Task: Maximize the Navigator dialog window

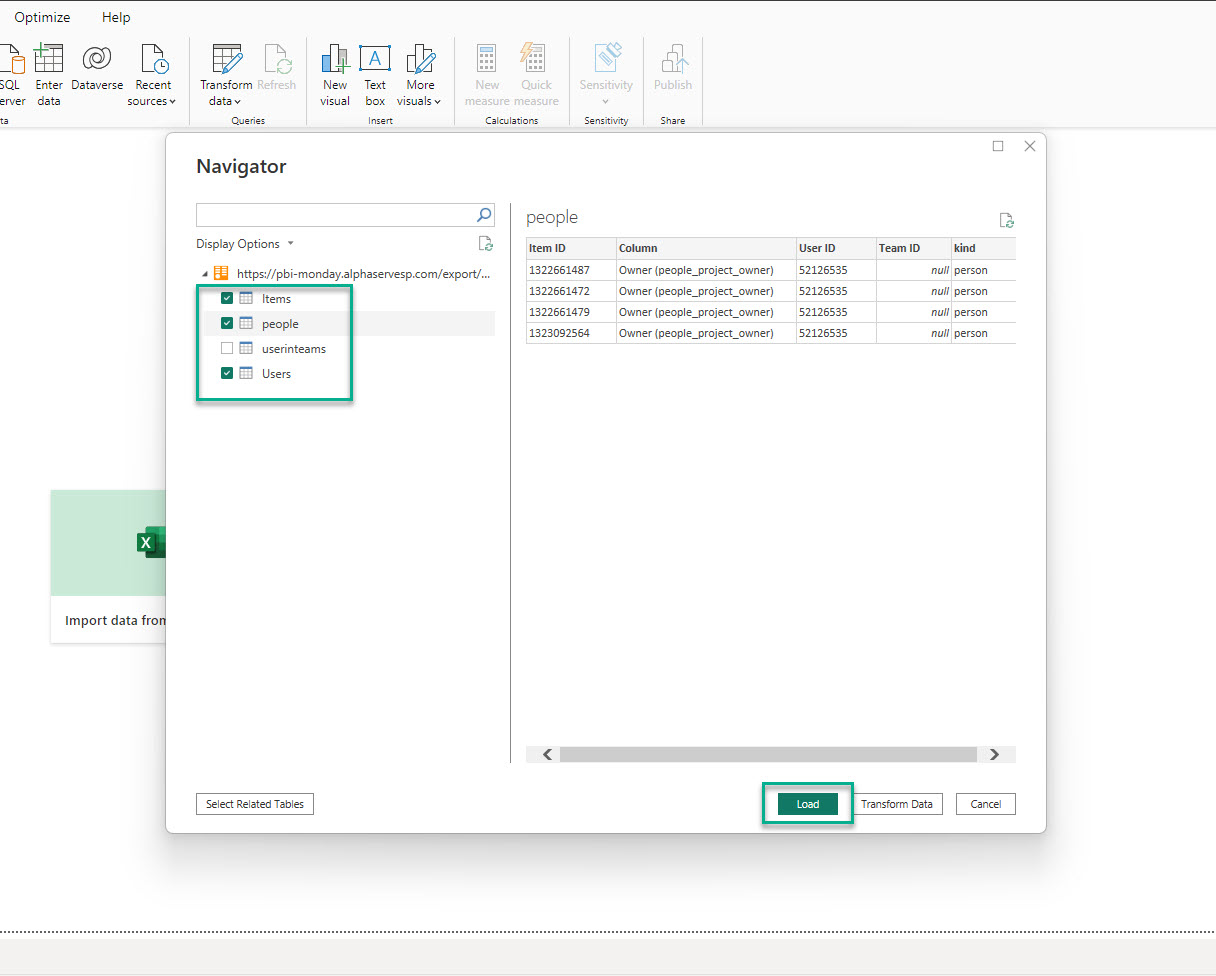Action: [998, 146]
